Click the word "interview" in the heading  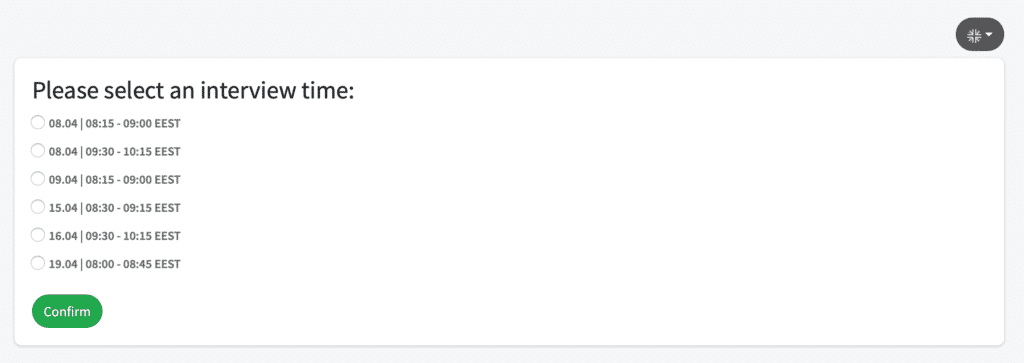point(248,91)
